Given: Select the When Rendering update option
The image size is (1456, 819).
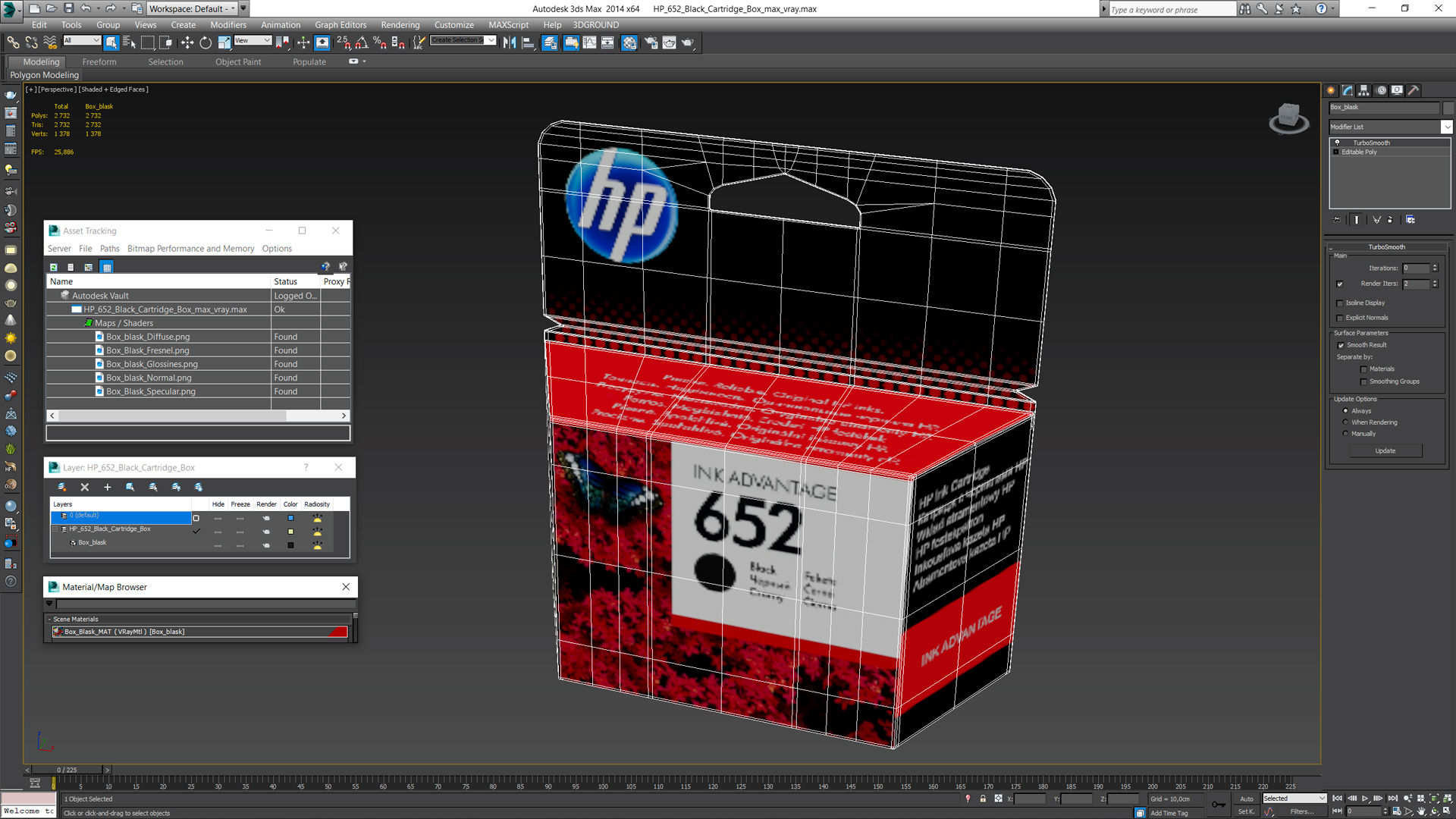Looking at the screenshot, I should tap(1346, 422).
